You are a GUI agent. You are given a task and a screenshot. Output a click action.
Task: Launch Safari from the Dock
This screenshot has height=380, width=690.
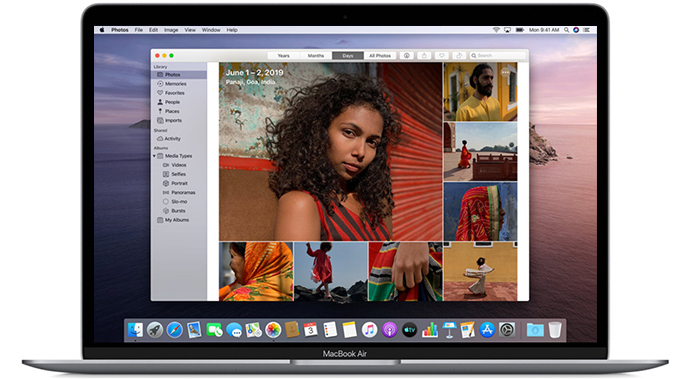click(174, 330)
